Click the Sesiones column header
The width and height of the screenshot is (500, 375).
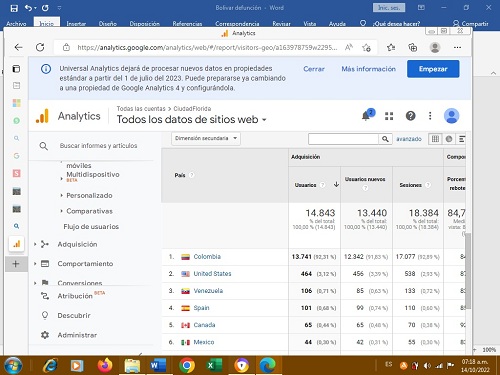click(x=411, y=185)
